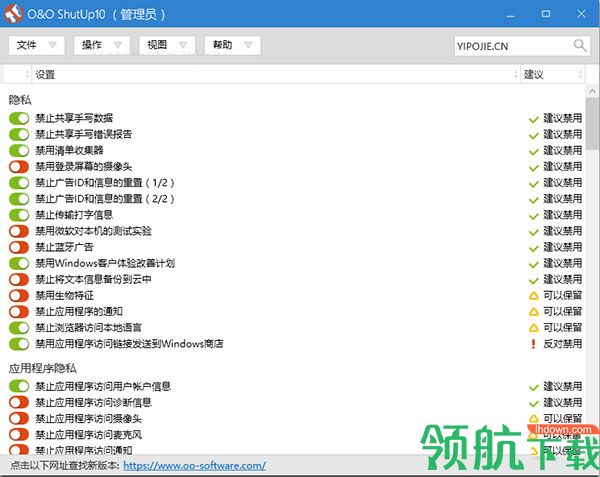Click check icon for 禁止应用程序访问诊断信息

pos(533,404)
